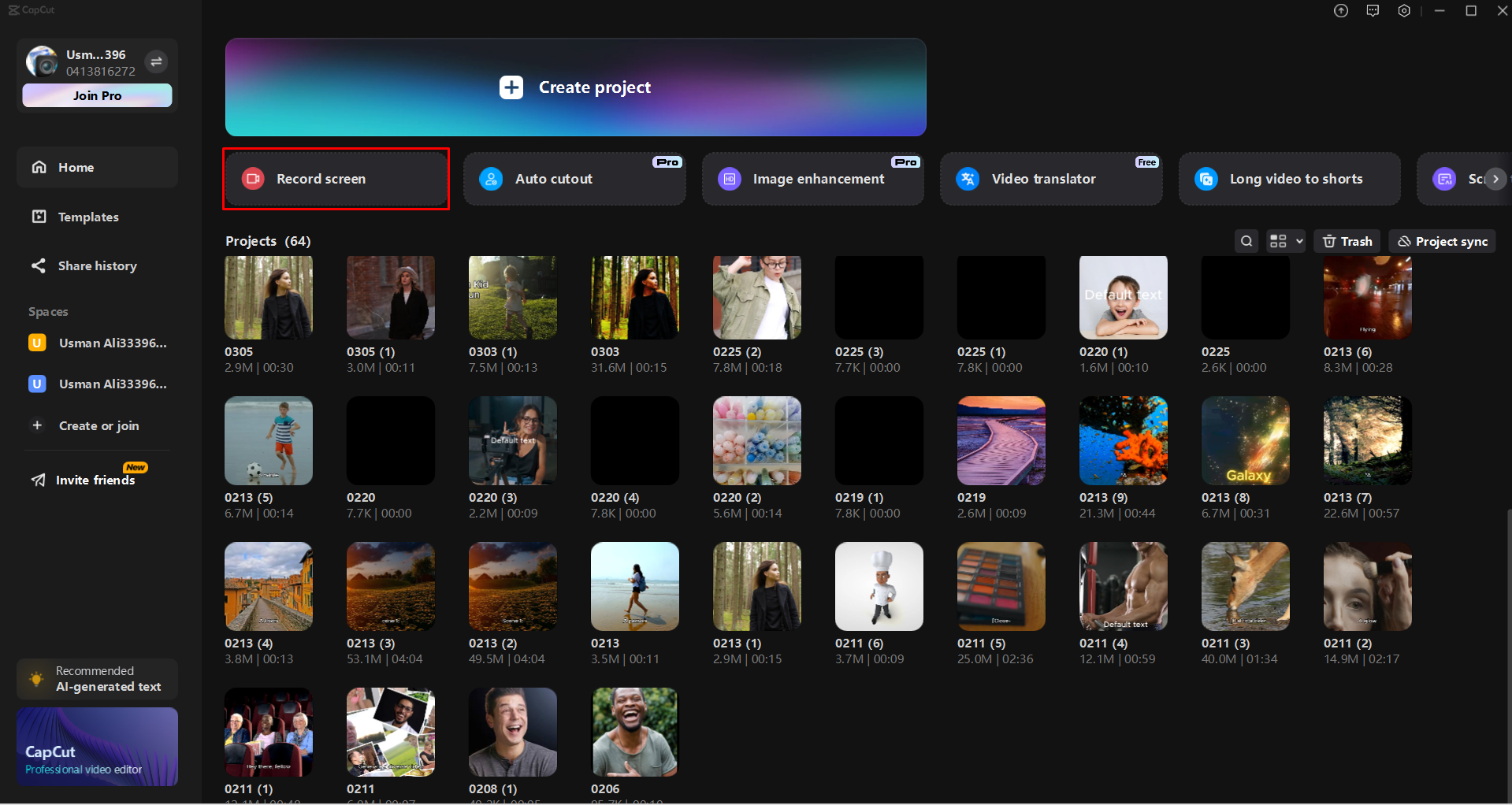Toggle Project sync
1512x805 pixels.
pyautogui.click(x=1441, y=241)
